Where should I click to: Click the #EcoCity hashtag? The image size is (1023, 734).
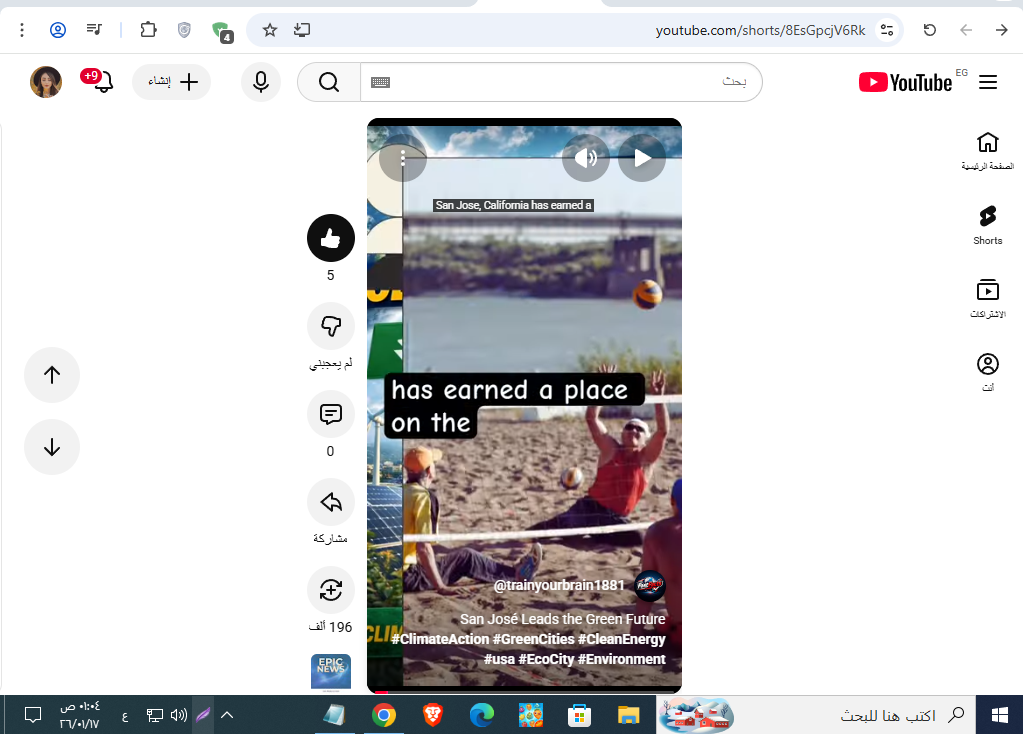coord(546,659)
